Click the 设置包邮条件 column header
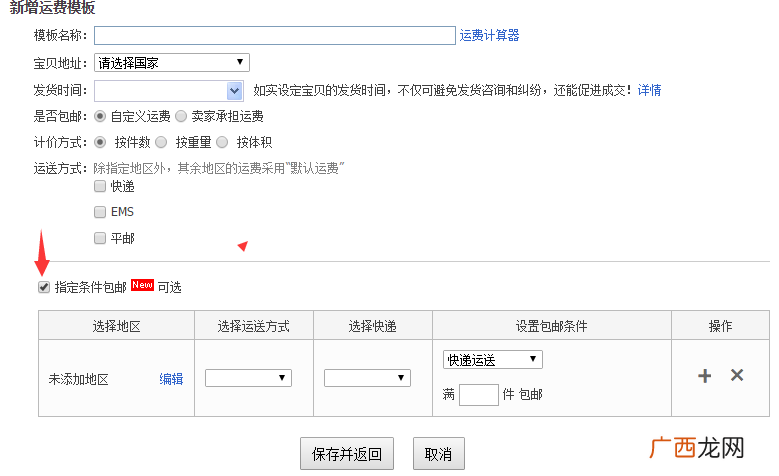The height and width of the screenshot is (476, 779). tap(551, 326)
